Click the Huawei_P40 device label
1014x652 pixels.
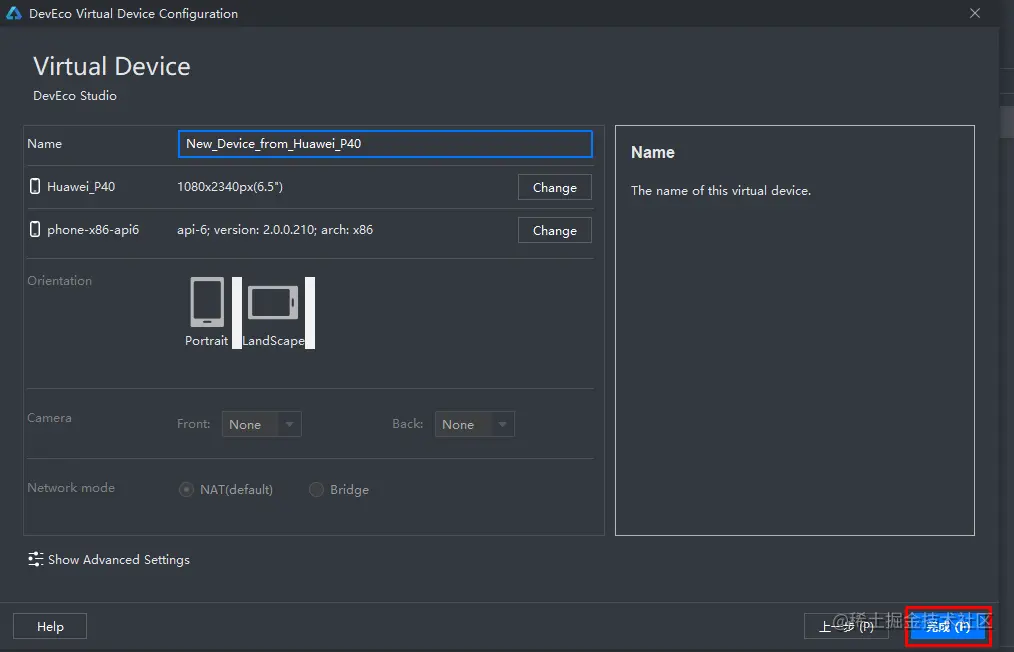click(x=81, y=187)
